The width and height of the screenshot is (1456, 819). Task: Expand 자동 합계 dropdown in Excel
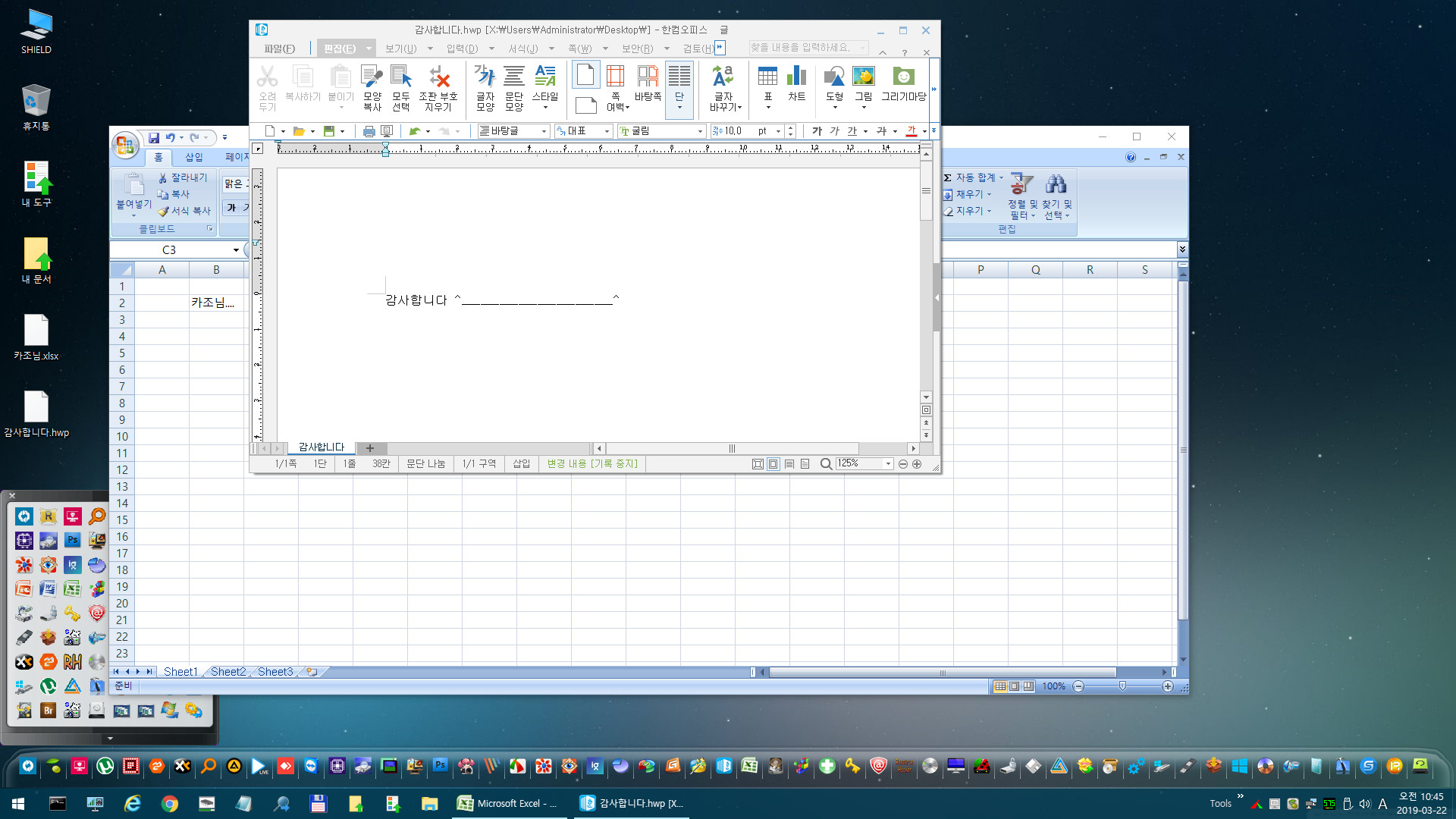1001,177
